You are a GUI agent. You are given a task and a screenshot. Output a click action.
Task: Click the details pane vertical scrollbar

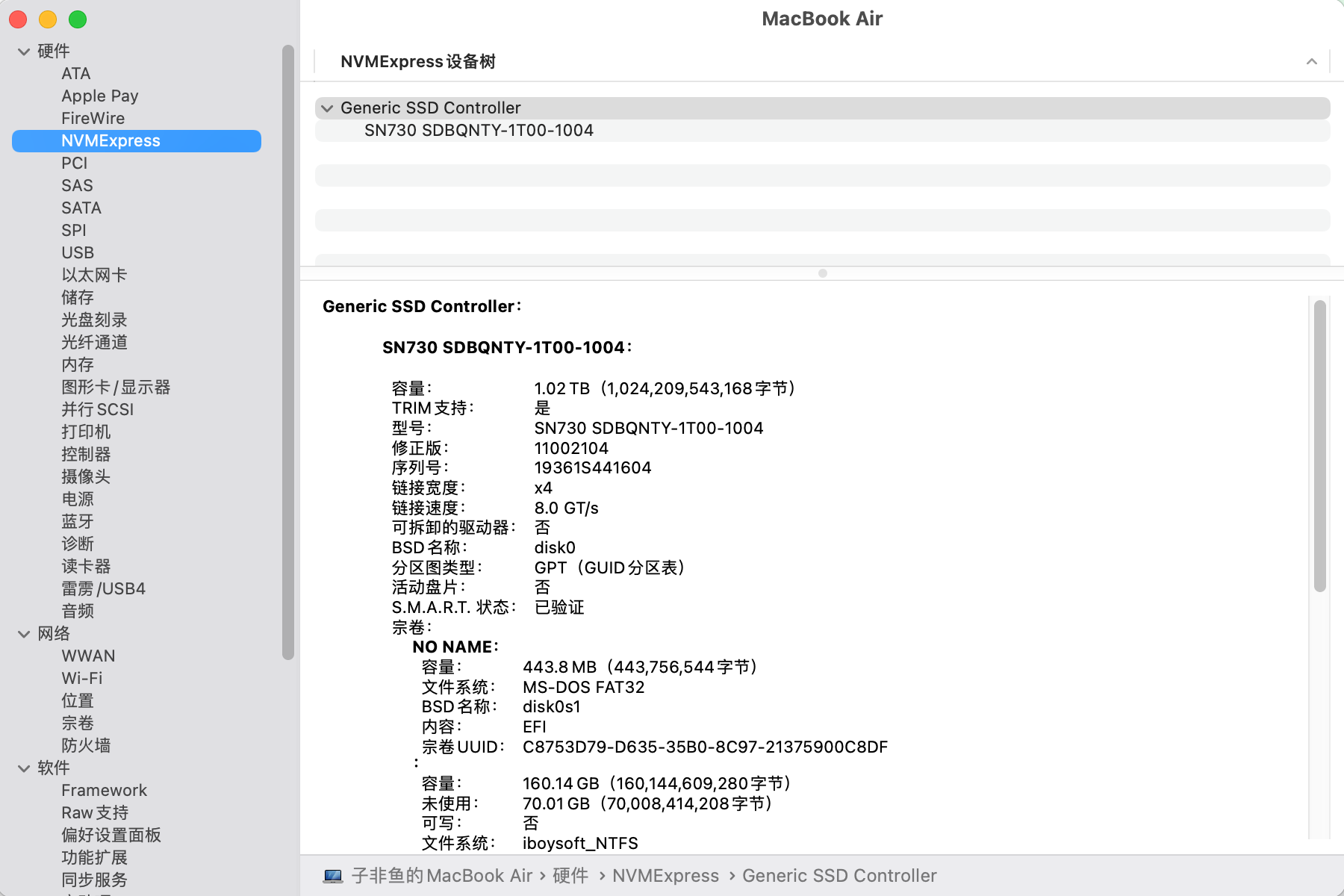[1320, 447]
